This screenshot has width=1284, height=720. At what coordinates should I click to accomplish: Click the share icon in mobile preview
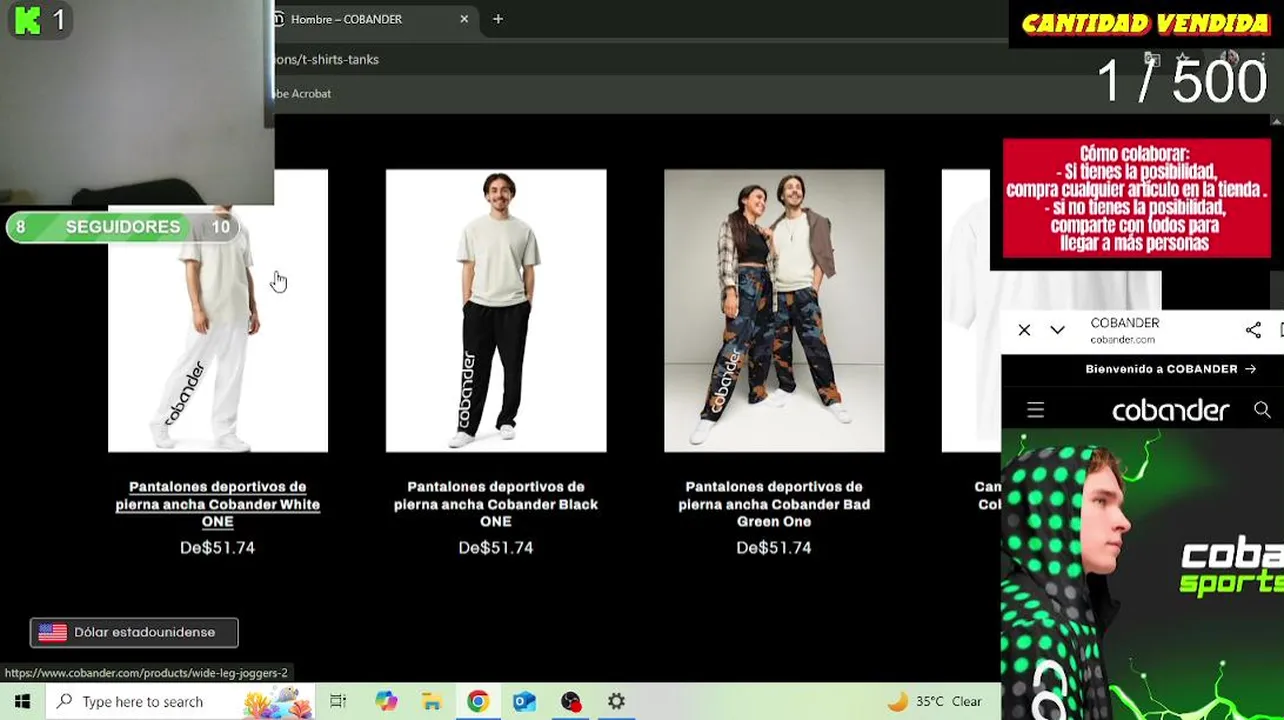tap(1253, 330)
